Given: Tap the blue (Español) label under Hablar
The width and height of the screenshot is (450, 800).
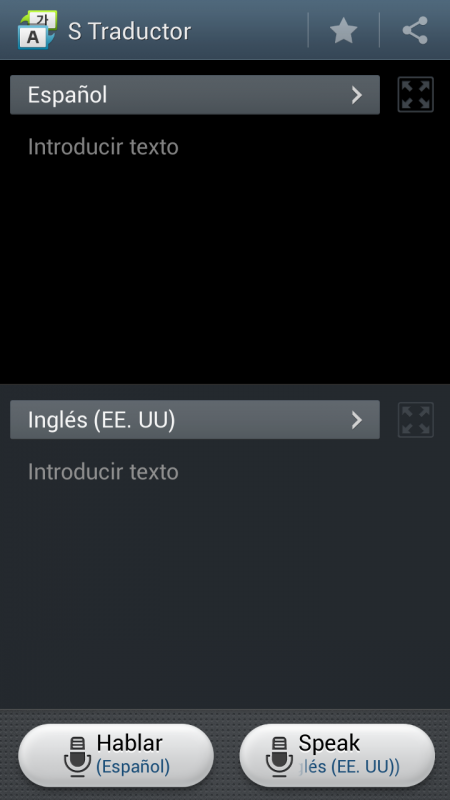Looking at the screenshot, I should (x=133, y=766).
